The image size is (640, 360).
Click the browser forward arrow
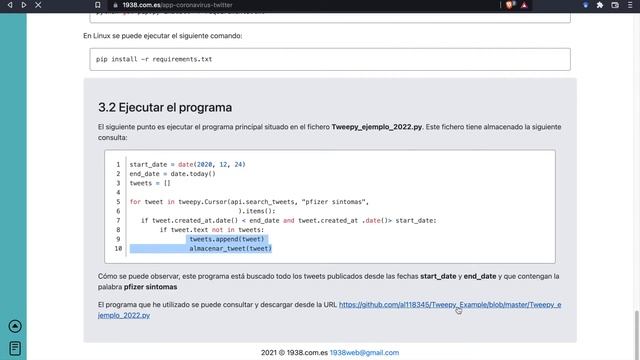(24, 5)
